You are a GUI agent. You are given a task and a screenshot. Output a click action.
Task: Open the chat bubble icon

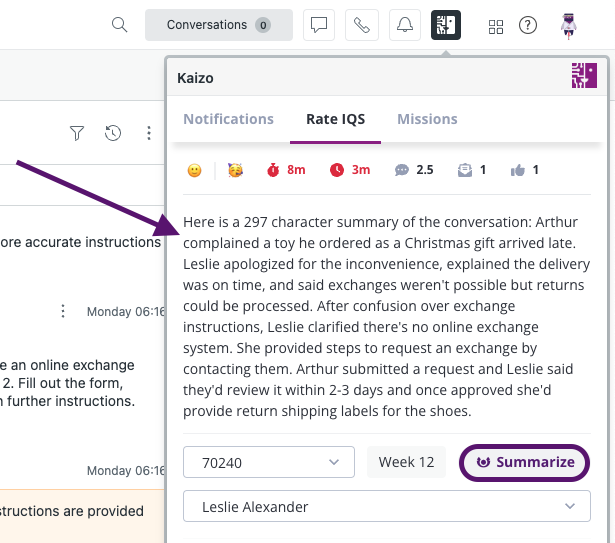(318, 25)
